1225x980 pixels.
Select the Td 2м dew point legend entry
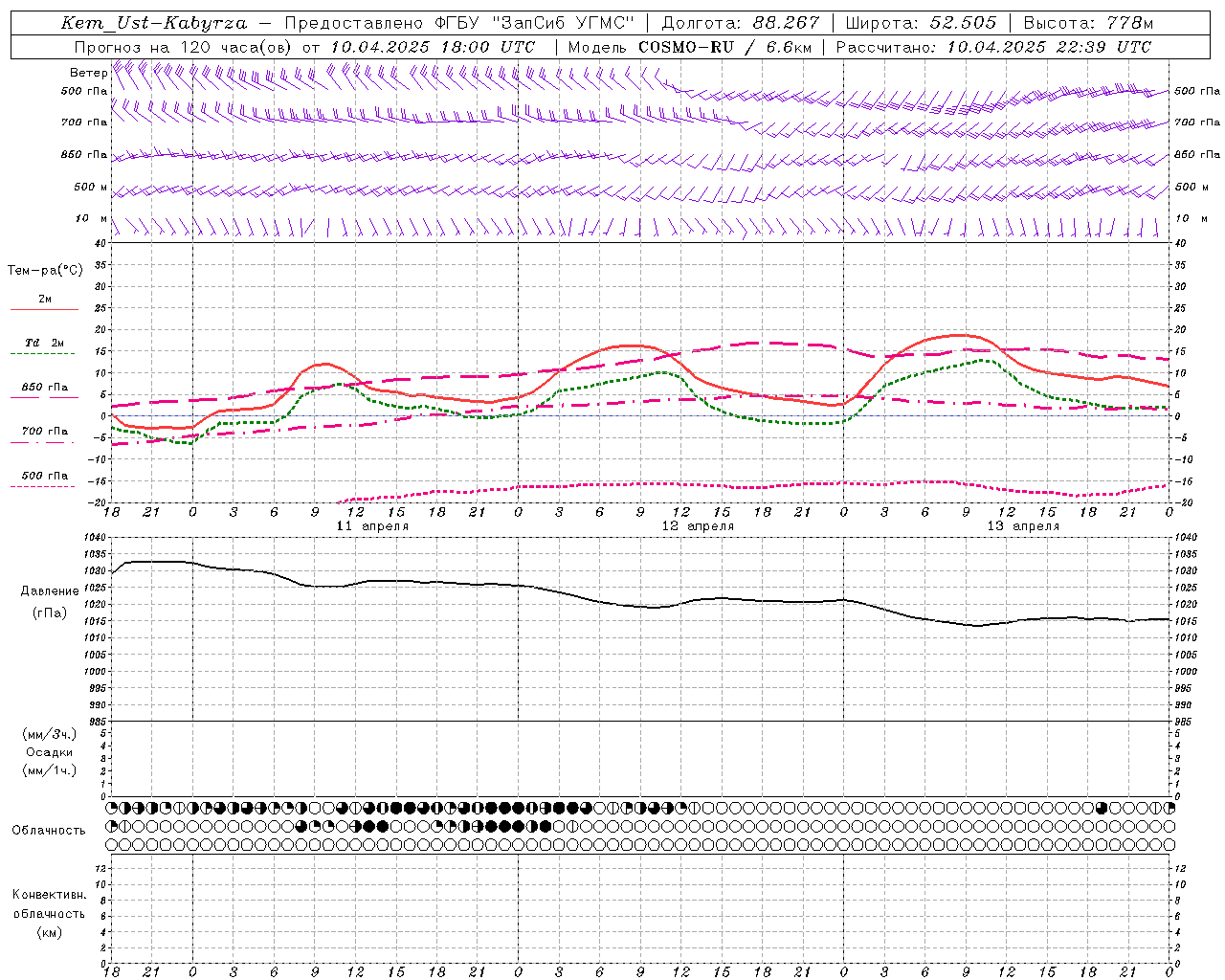point(44,346)
